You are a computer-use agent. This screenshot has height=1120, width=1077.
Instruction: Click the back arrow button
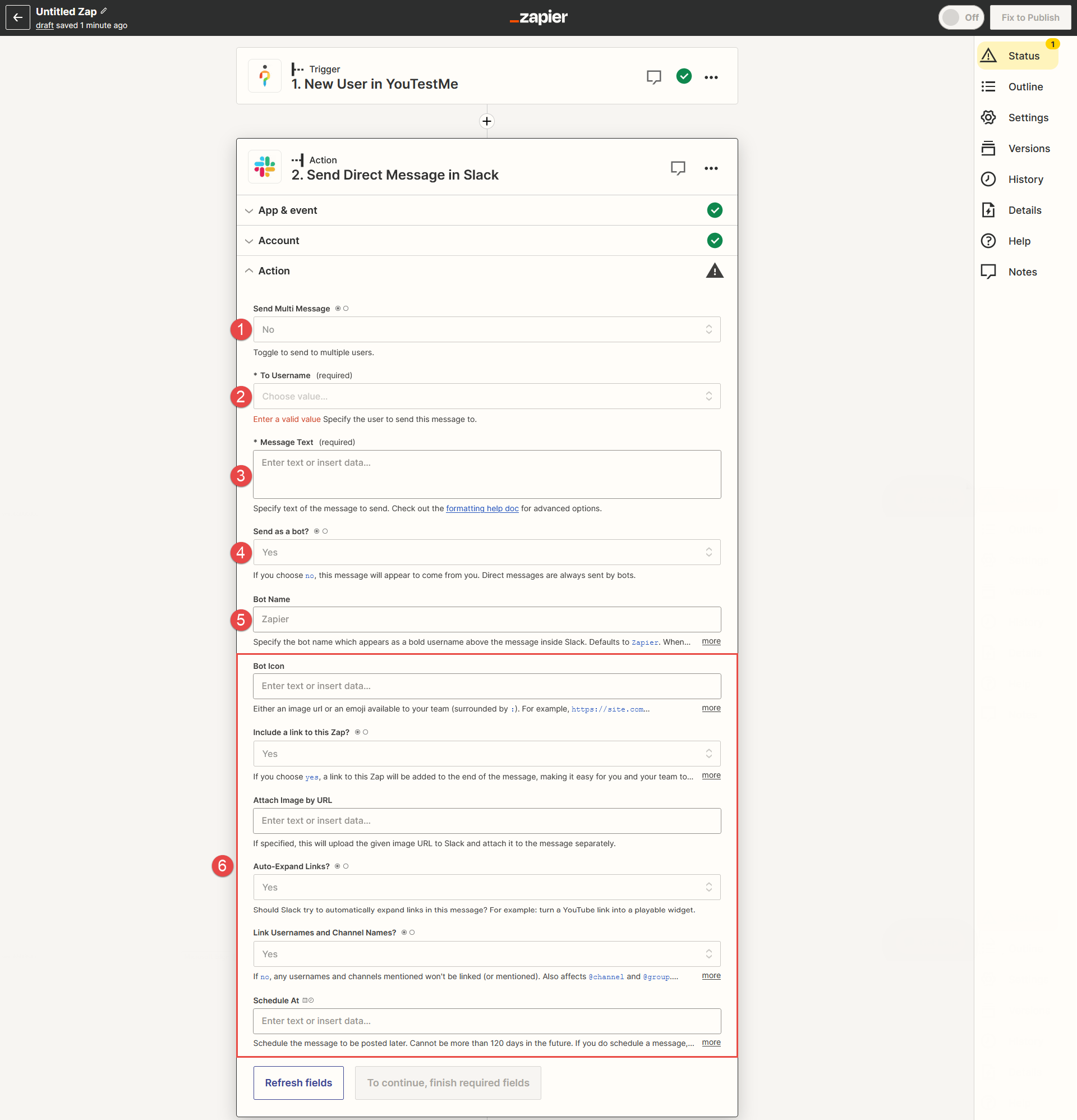18,18
